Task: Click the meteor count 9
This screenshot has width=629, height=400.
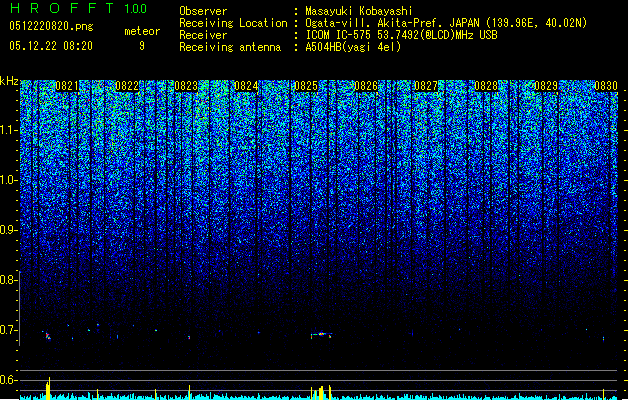Action: pos(142,46)
